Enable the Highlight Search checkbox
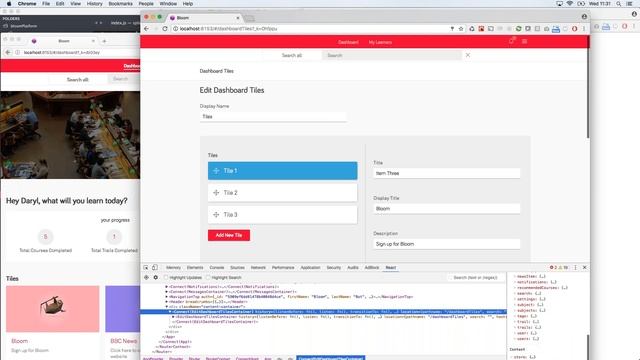Image resolution: width=640 pixels, height=360 pixels. [x=208, y=278]
